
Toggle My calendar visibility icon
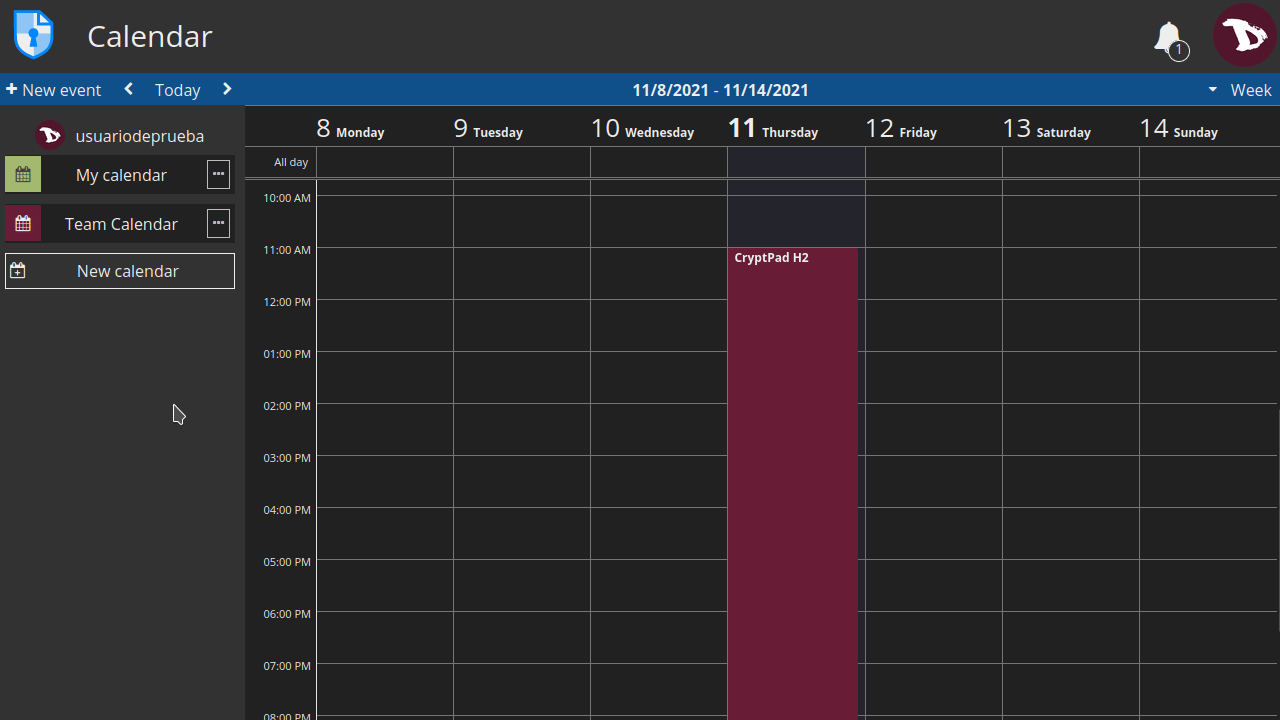(x=23, y=175)
